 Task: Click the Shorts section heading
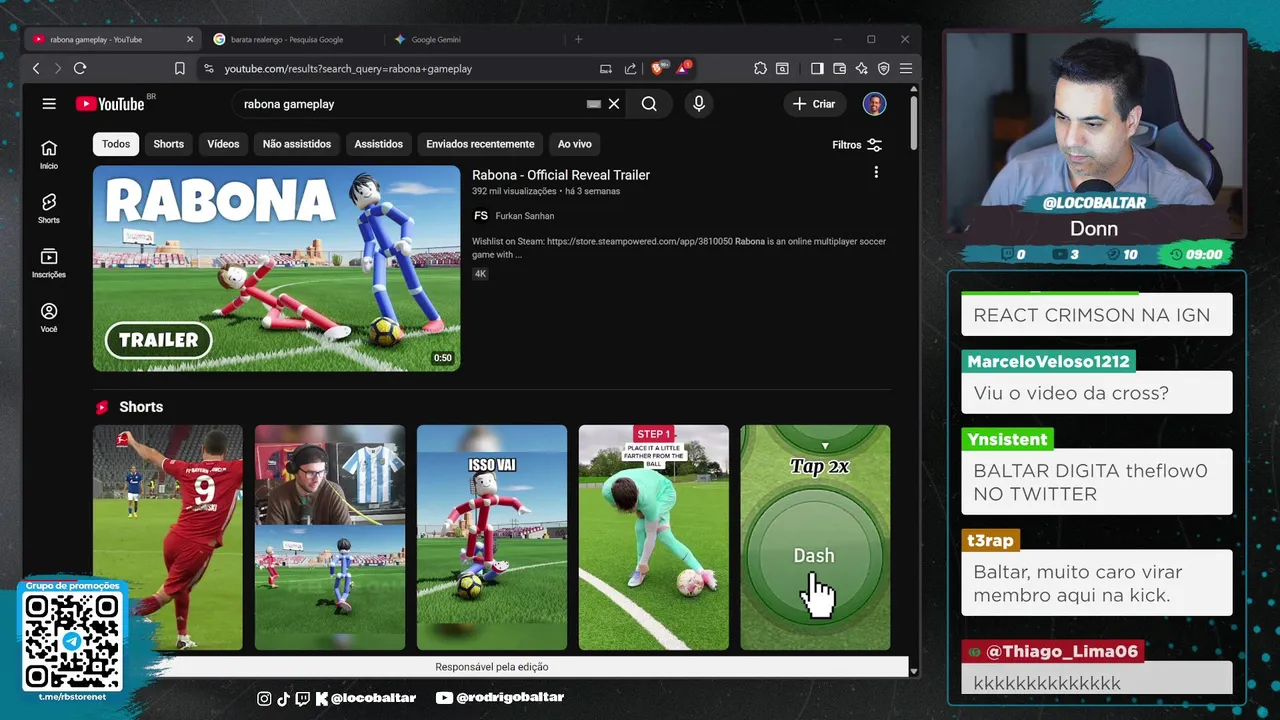(141, 407)
